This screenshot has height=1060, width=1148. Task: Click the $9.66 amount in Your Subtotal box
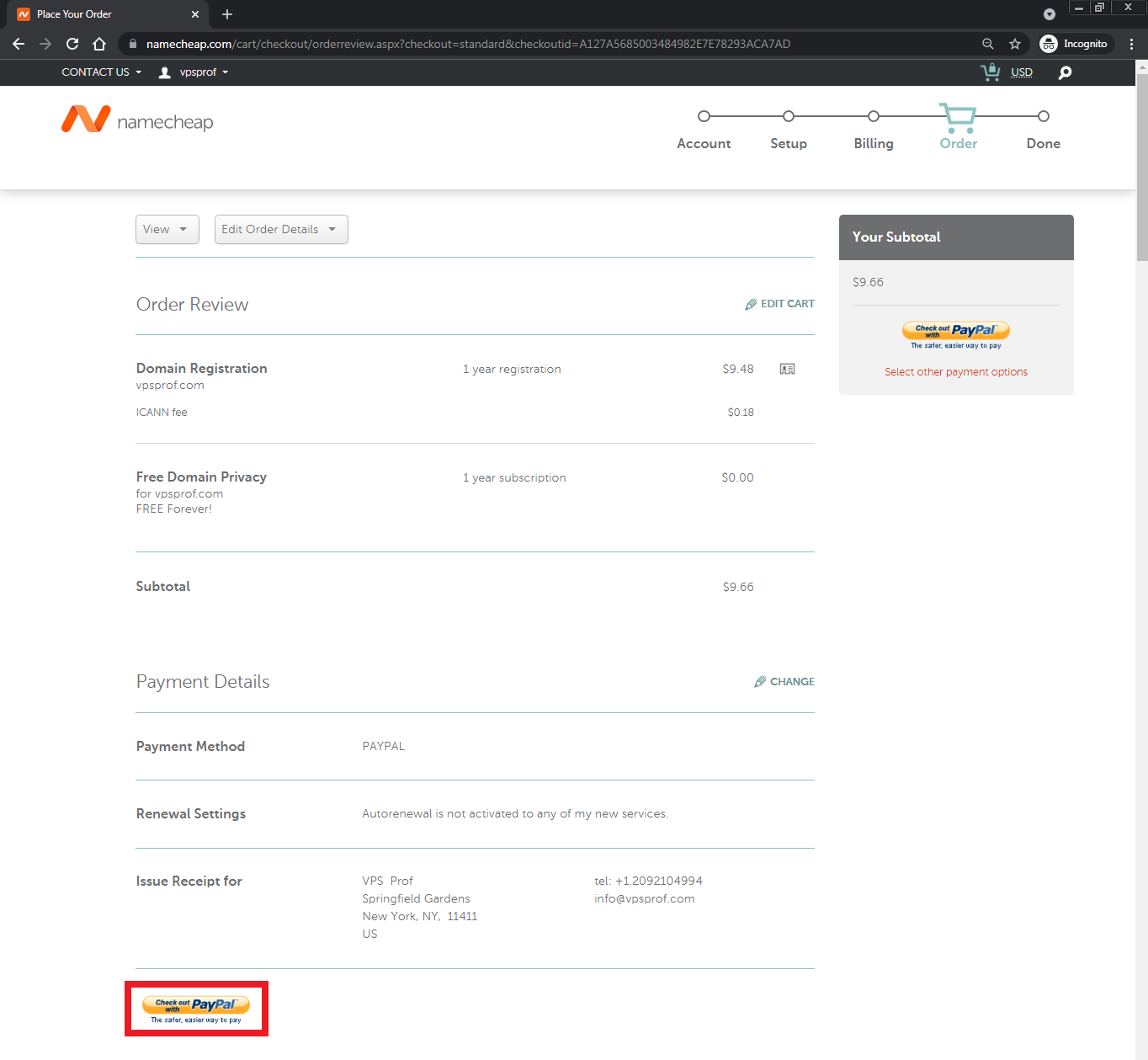click(868, 282)
